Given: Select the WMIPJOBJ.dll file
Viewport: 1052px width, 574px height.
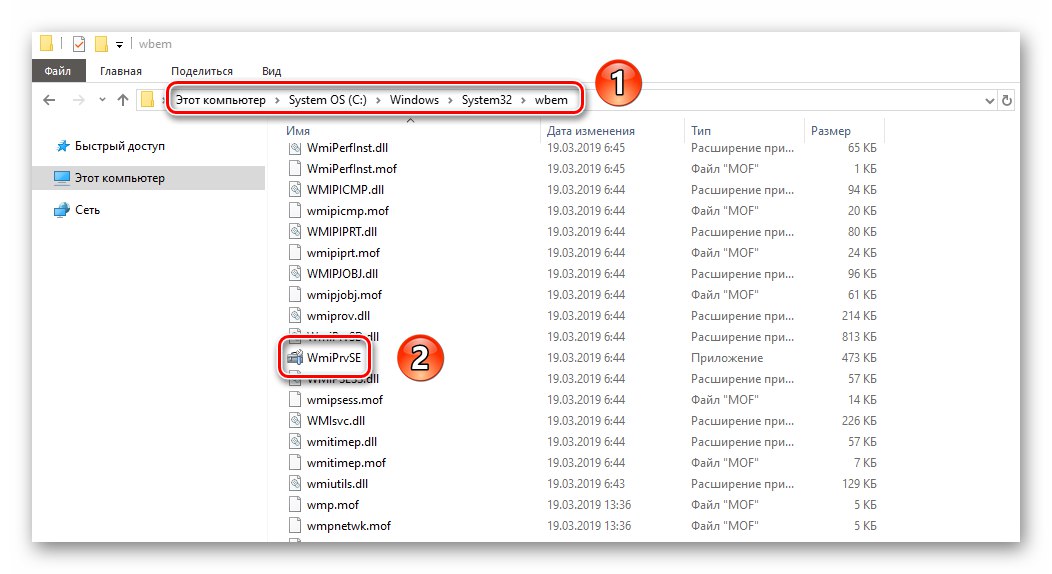Looking at the screenshot, I should click(342, 274).
